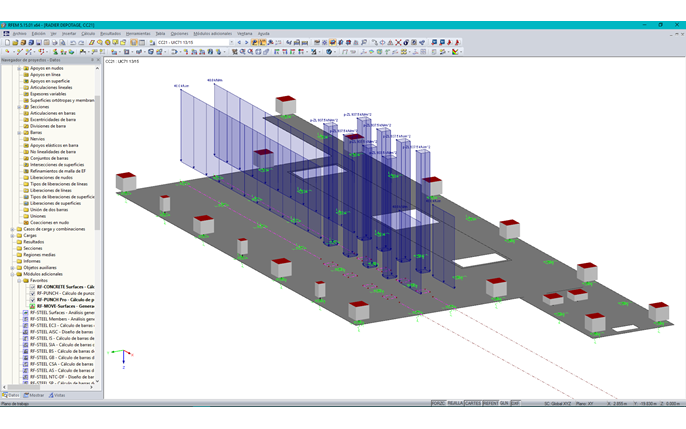
Task: Go to previous load case arrow
Action: click(239, 42)
